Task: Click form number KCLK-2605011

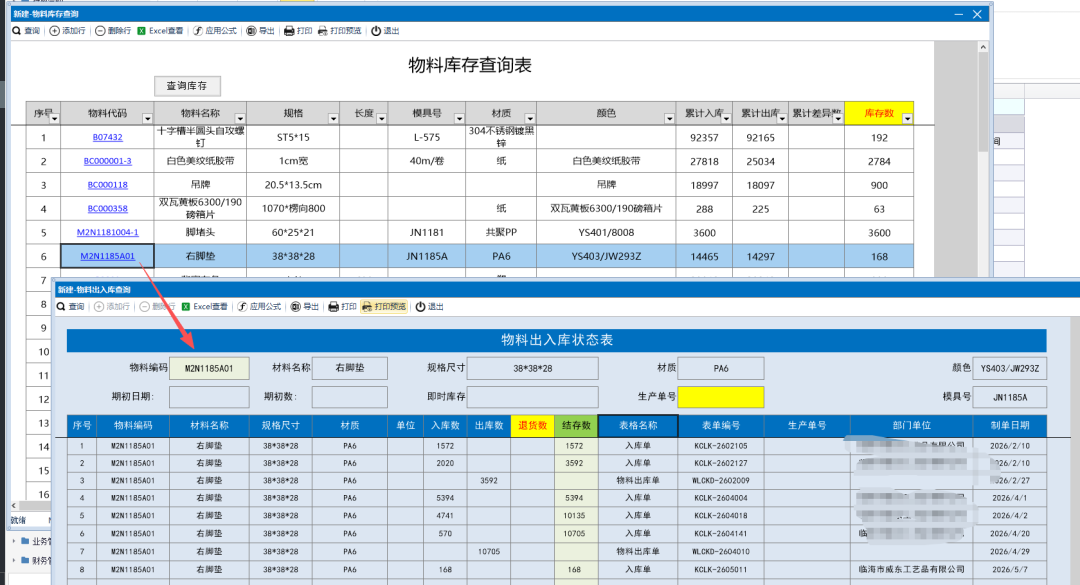Action: coord(720,569)
